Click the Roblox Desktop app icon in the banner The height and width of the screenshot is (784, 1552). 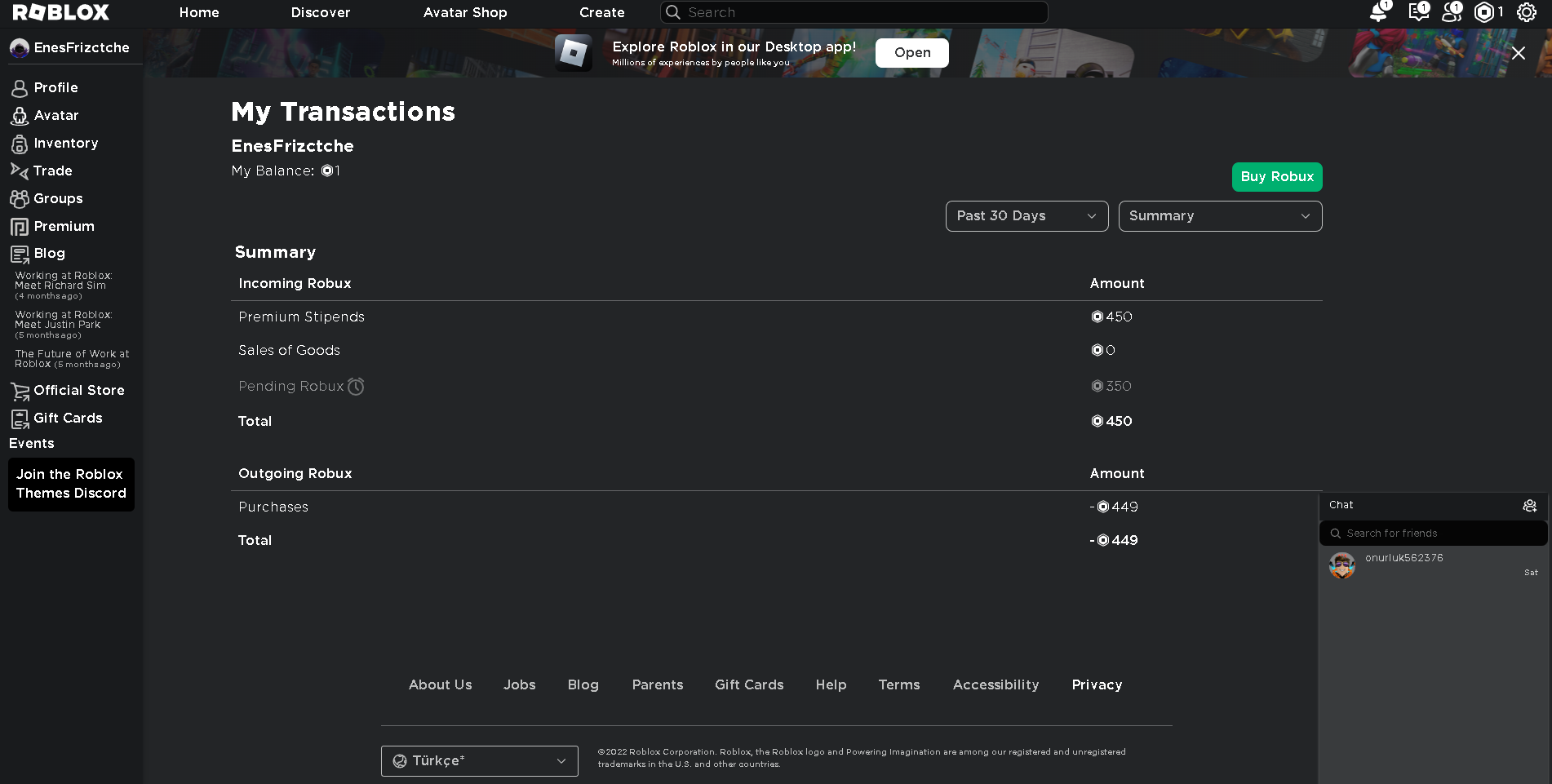coord(574,53)
